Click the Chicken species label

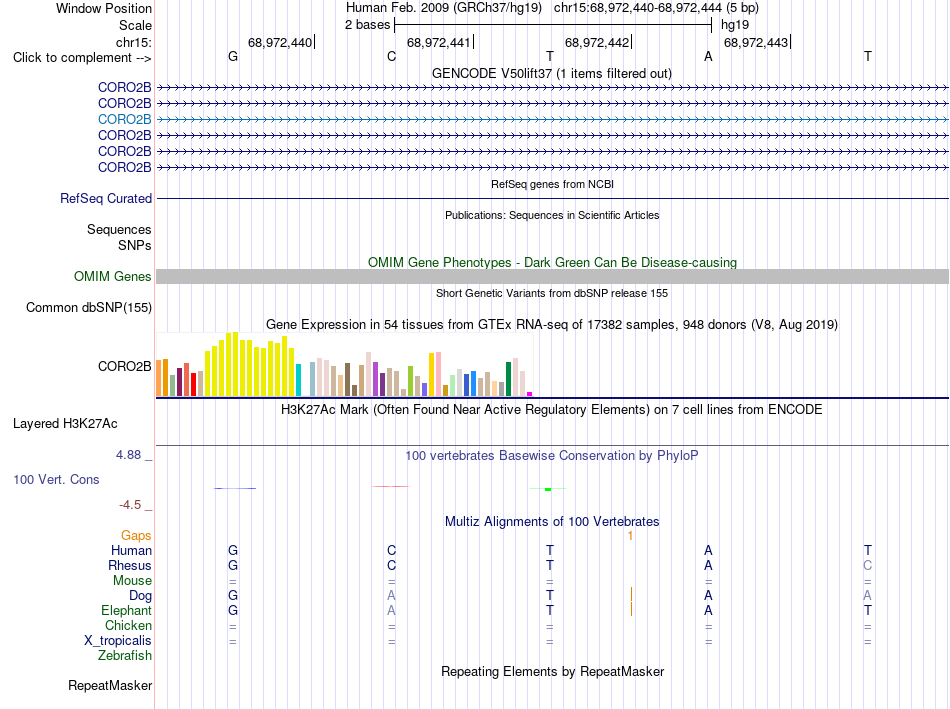(x=128, y=625)
